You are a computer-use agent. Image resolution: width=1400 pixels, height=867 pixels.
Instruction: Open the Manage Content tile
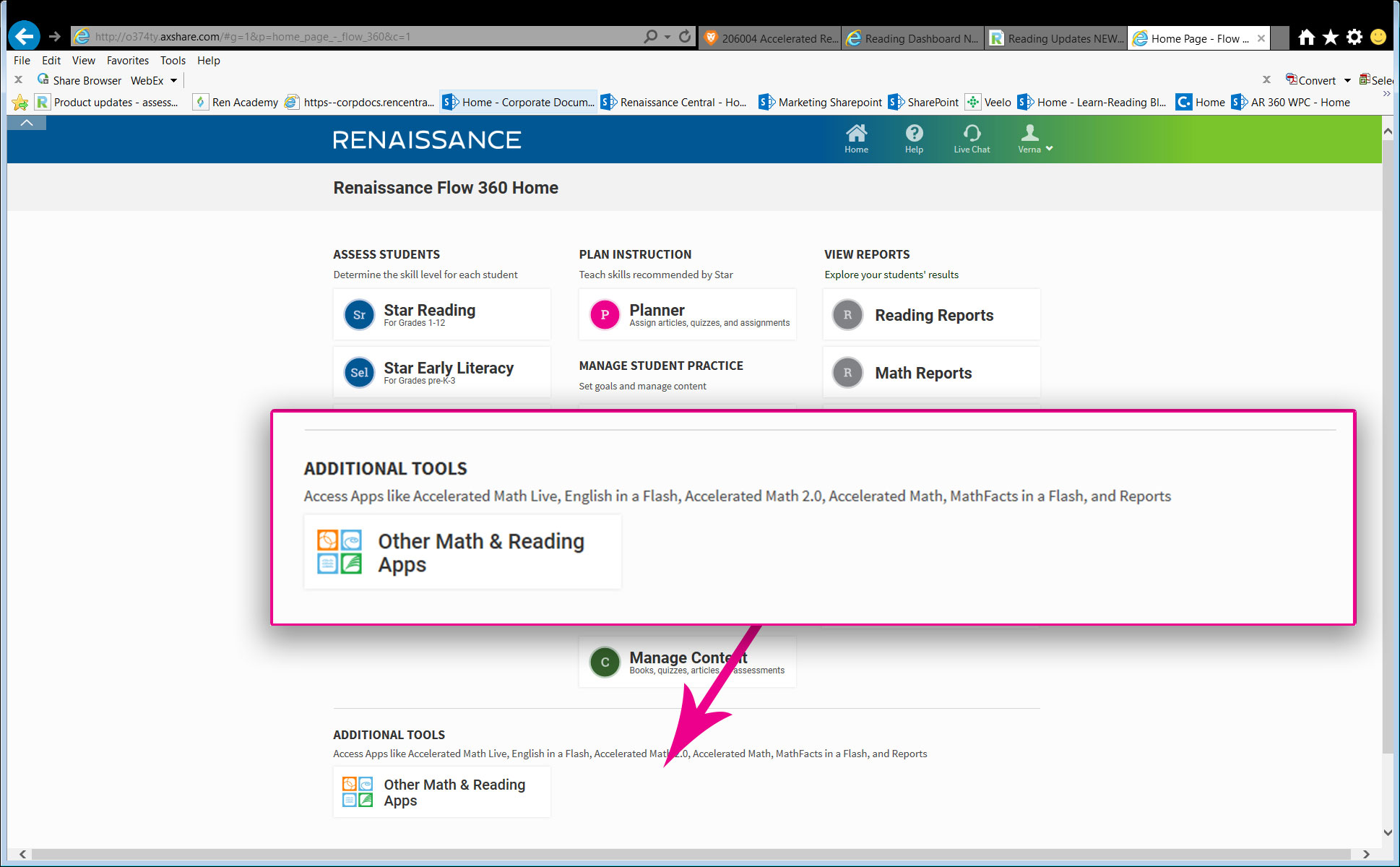(x=687, y=662)
